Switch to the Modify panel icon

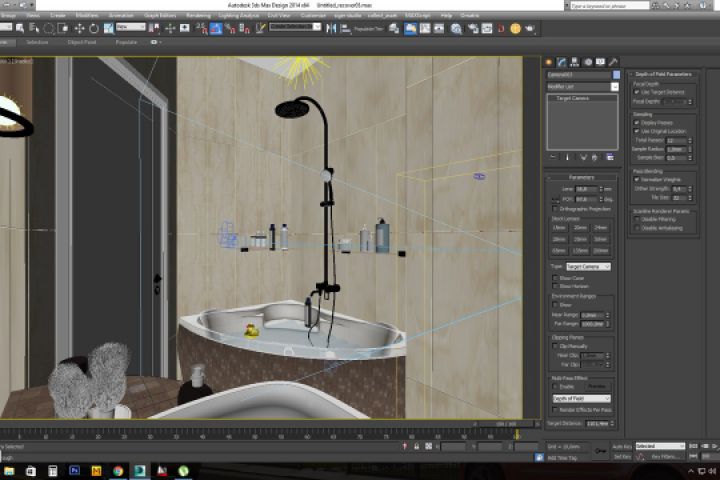coord(562,62)
